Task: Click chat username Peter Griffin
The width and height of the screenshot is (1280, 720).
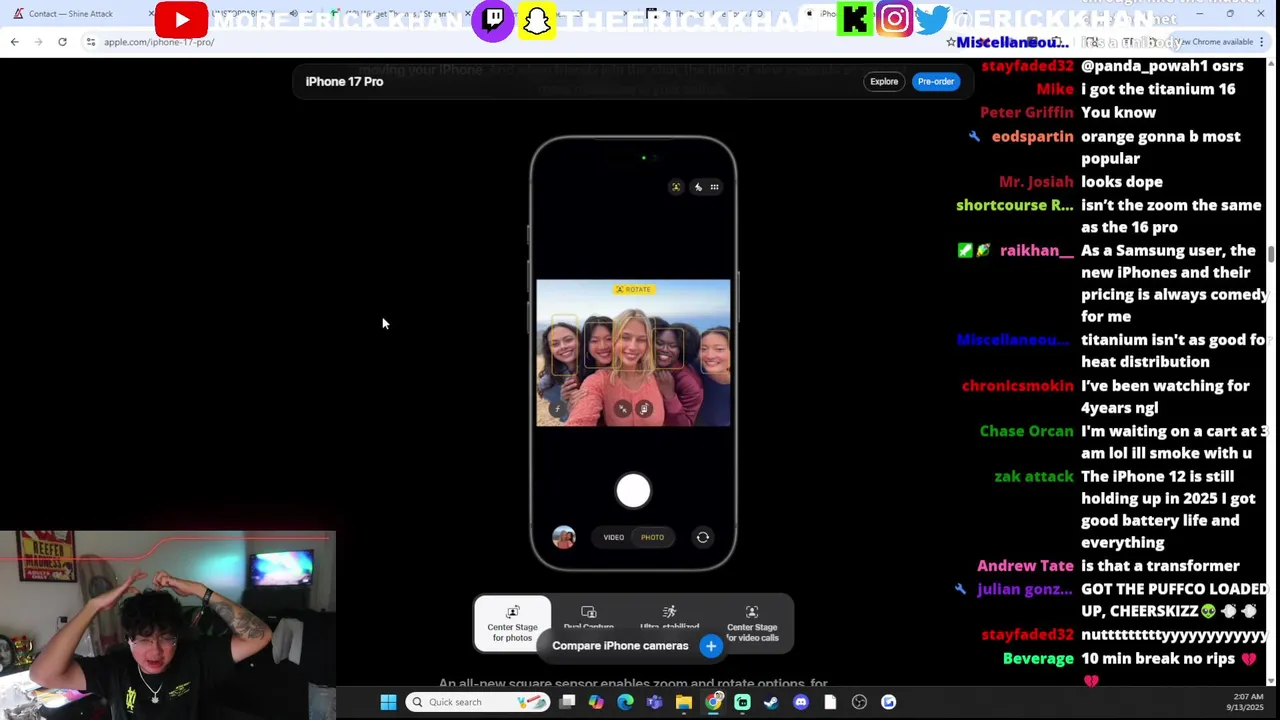Action: coord(1026,113)
